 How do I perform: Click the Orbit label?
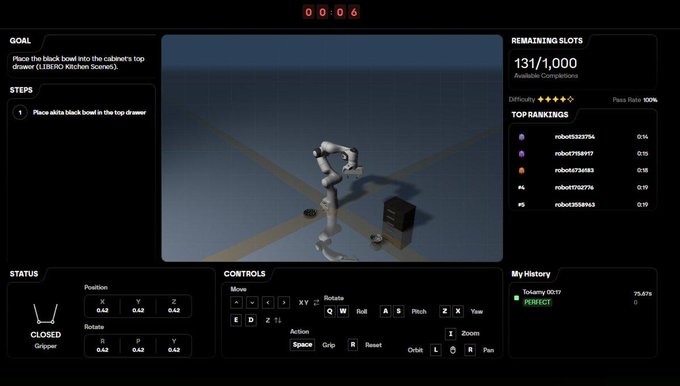coord(415,350)
